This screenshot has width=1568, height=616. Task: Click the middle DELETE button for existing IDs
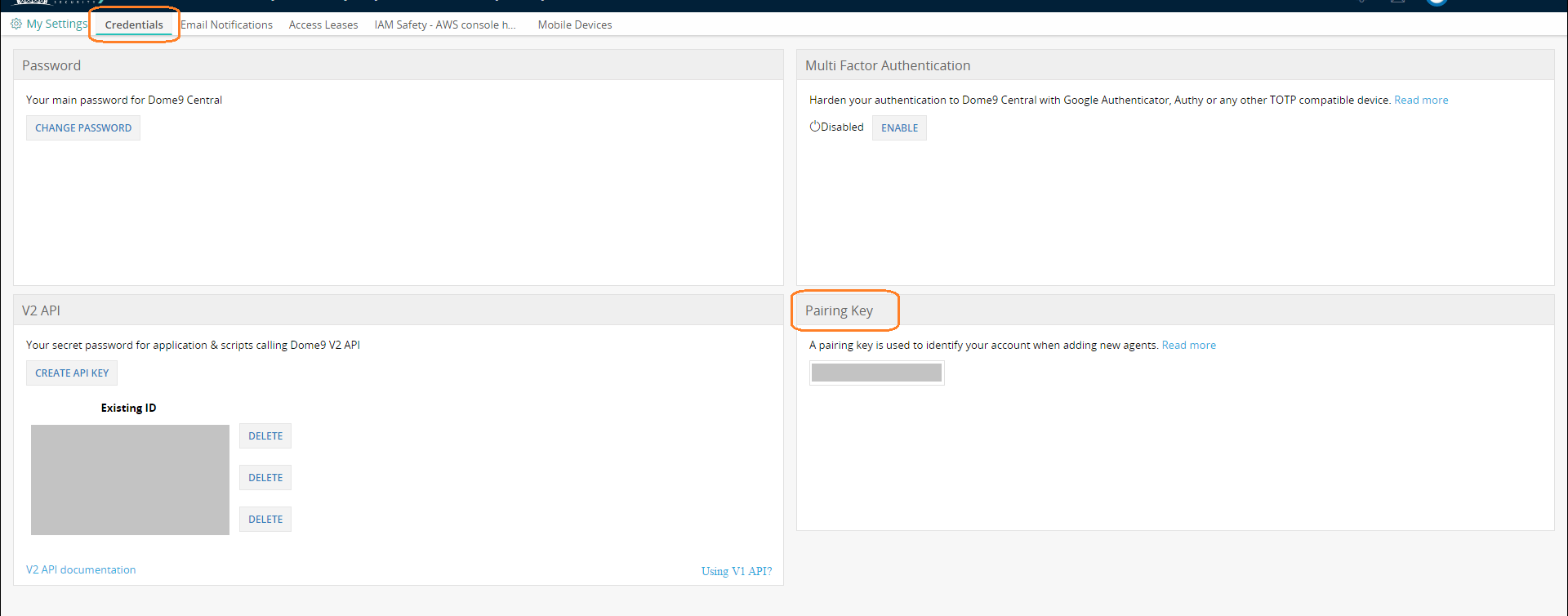pos(265,477)
